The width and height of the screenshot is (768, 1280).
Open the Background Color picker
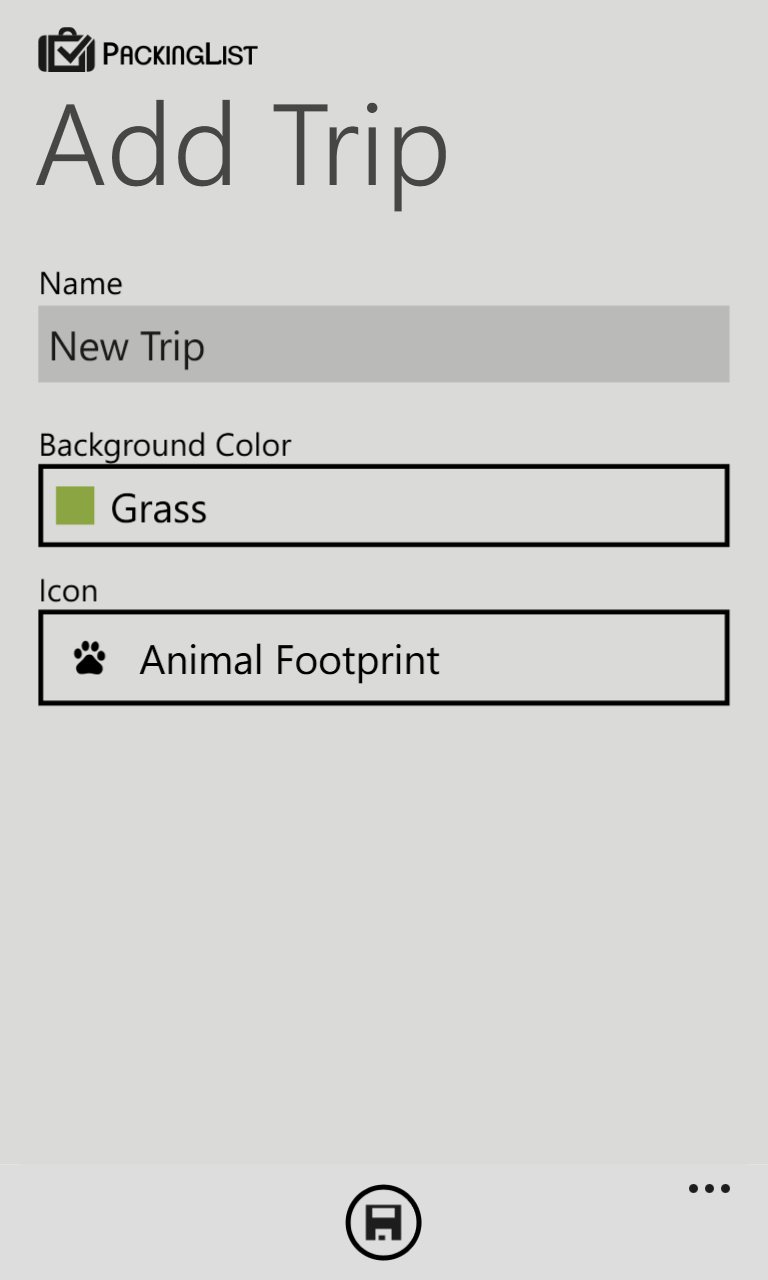383,506
